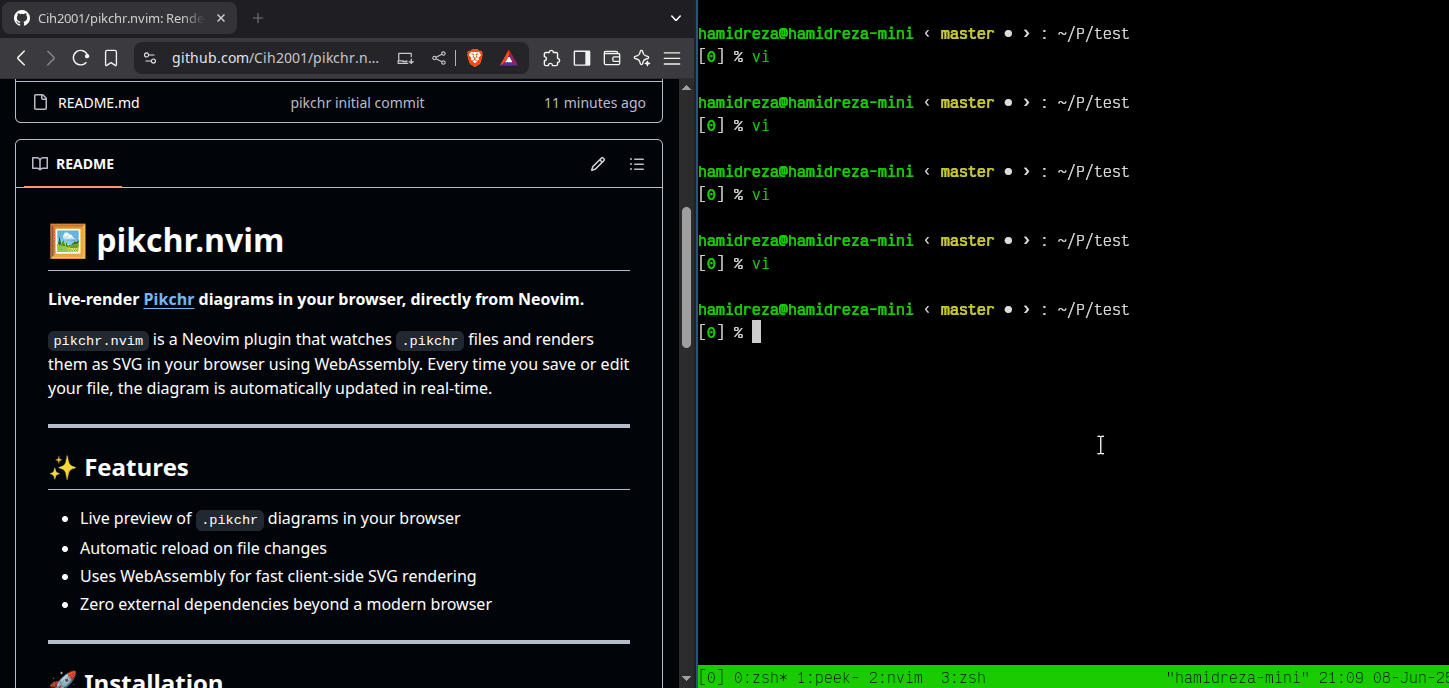This screenshot has width=1449, height=688.
Task: Open Brave Shields lion icon
Action: coord(475,58)
